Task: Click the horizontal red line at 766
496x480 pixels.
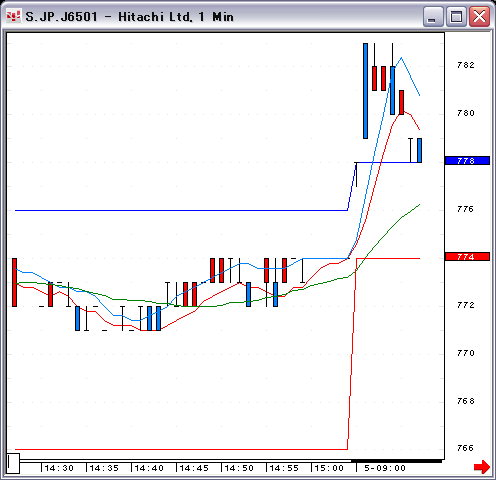Action: pyautogui.click(x=181, y=449)
